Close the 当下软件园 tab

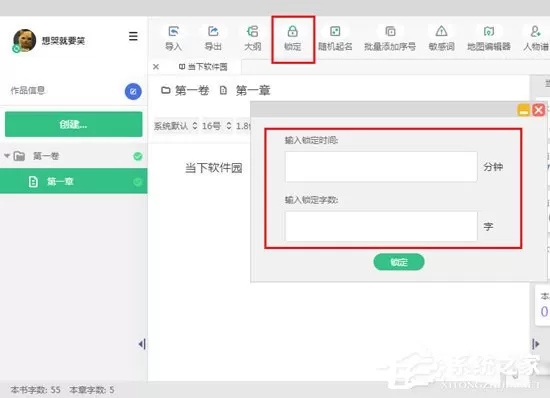point(156,67)
